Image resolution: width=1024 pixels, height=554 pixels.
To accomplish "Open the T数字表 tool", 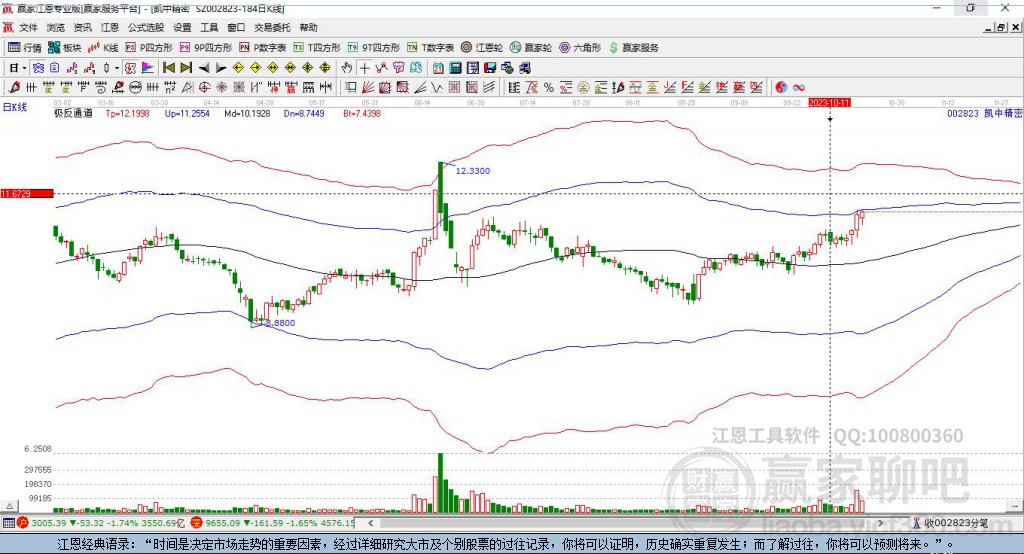I will click(430, 48).
